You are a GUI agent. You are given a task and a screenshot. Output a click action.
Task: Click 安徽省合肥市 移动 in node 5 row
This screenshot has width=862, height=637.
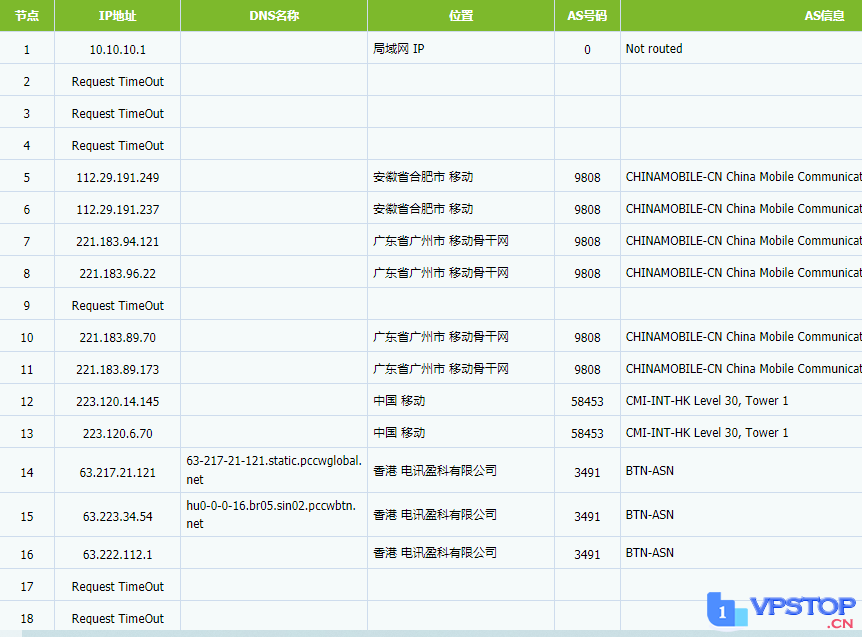click(423, 177)
